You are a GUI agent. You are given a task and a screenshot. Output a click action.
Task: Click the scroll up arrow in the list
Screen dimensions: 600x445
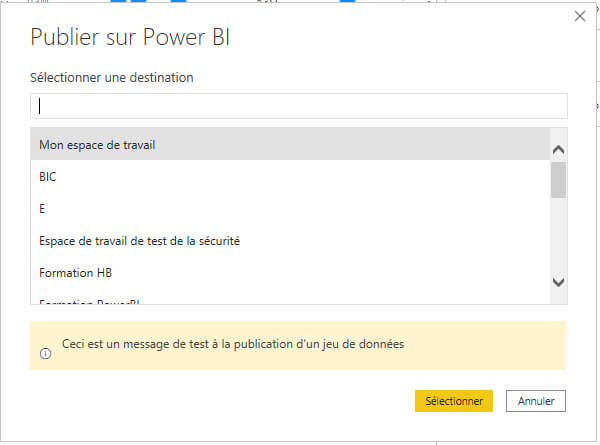click(559, 149)
